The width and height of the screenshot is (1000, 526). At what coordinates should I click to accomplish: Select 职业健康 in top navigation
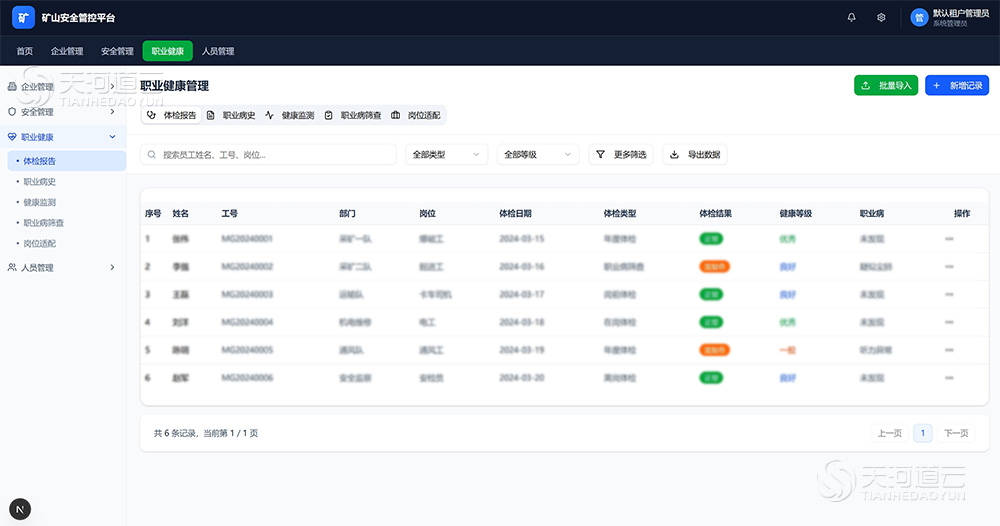pos(168,51)
